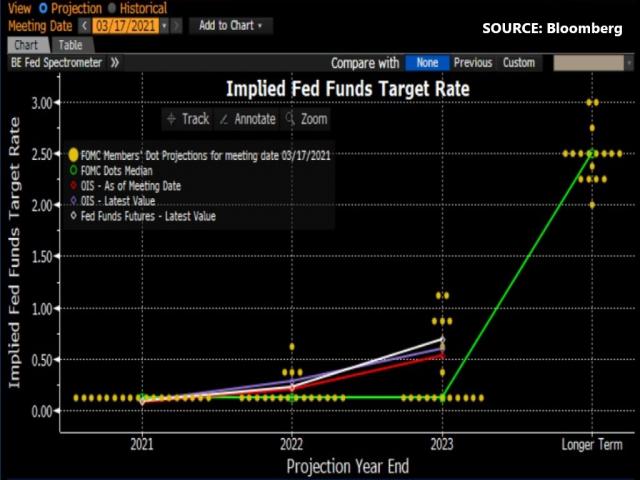Screen dimensions: 640x480
Task: Switch to the Table tab
Action: [x=69, y=44]
